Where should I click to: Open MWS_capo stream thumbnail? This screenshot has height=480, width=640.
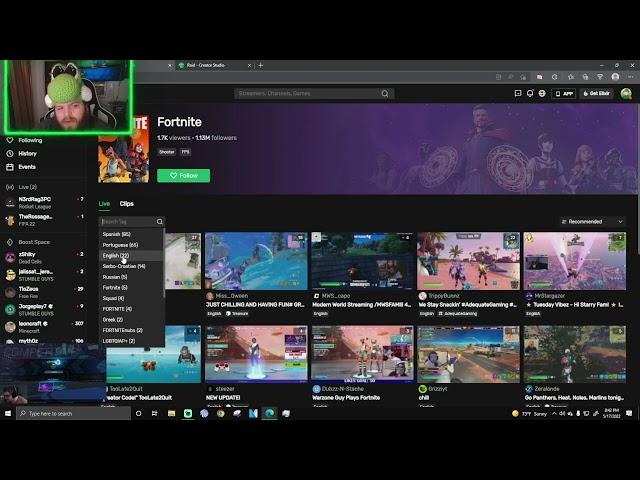(362, 261)
